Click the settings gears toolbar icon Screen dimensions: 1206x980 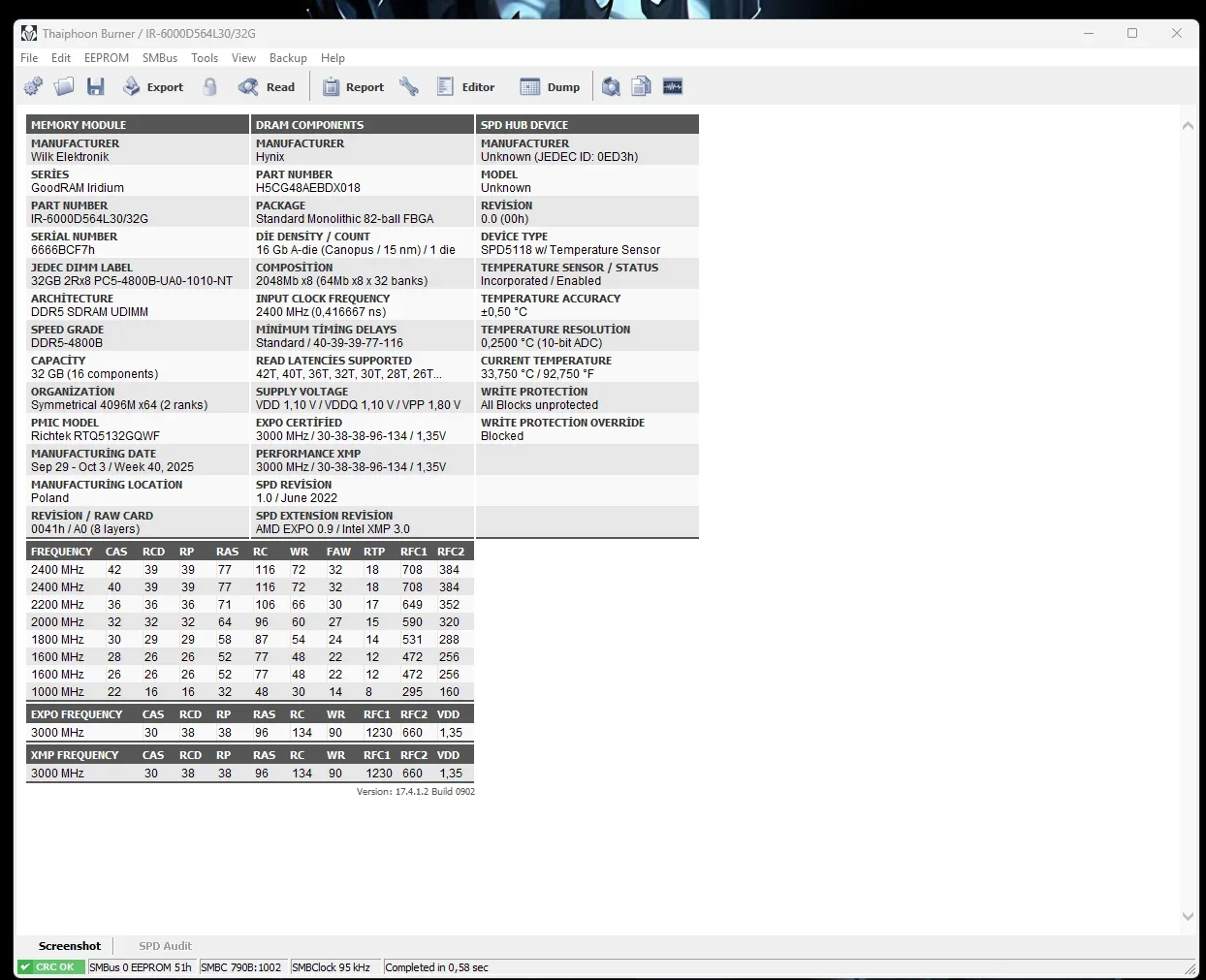pyautogui.click(x=33, y=87)
